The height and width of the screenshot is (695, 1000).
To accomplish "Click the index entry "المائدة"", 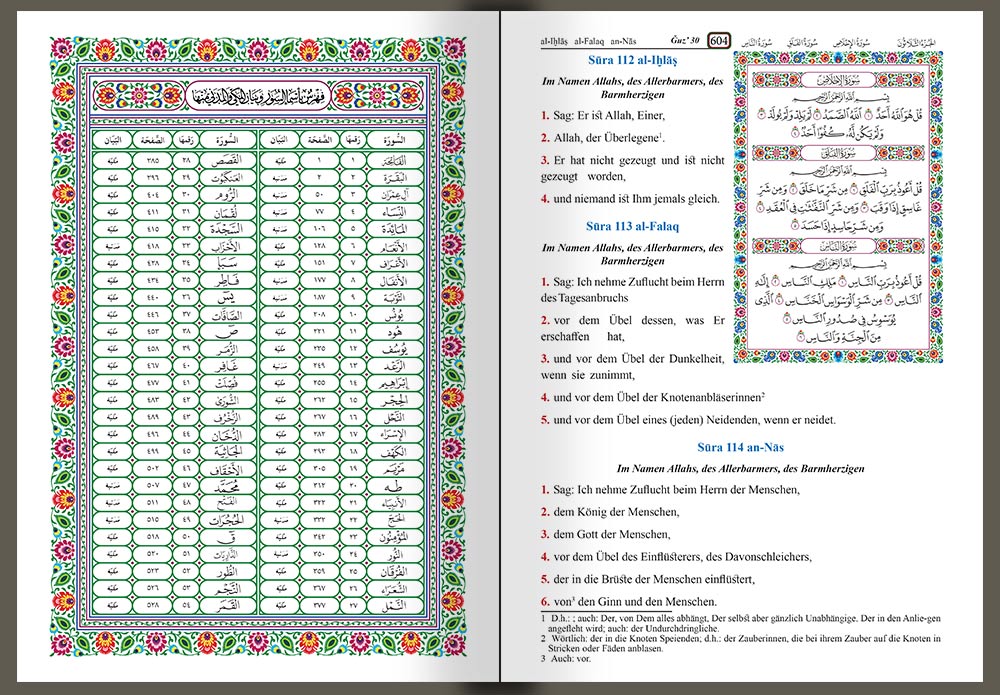I will pyautogui.click(x=395, y=229).
